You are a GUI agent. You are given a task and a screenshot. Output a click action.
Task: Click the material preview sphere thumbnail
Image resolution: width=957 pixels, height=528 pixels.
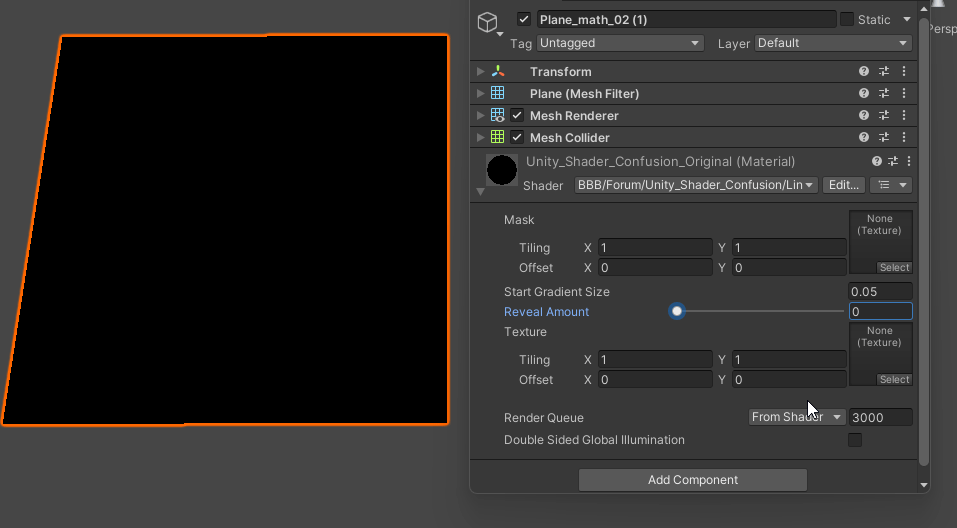pyautogui.click(x=502, y=170)
